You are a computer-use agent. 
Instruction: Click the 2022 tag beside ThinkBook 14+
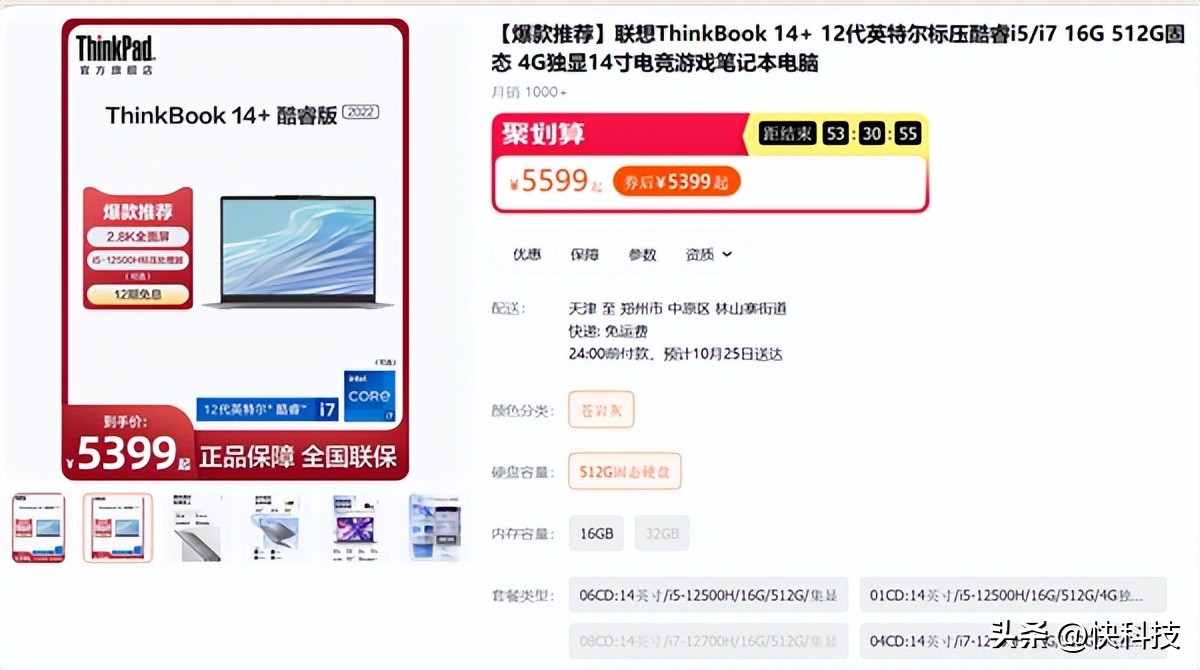pos(360,113)
